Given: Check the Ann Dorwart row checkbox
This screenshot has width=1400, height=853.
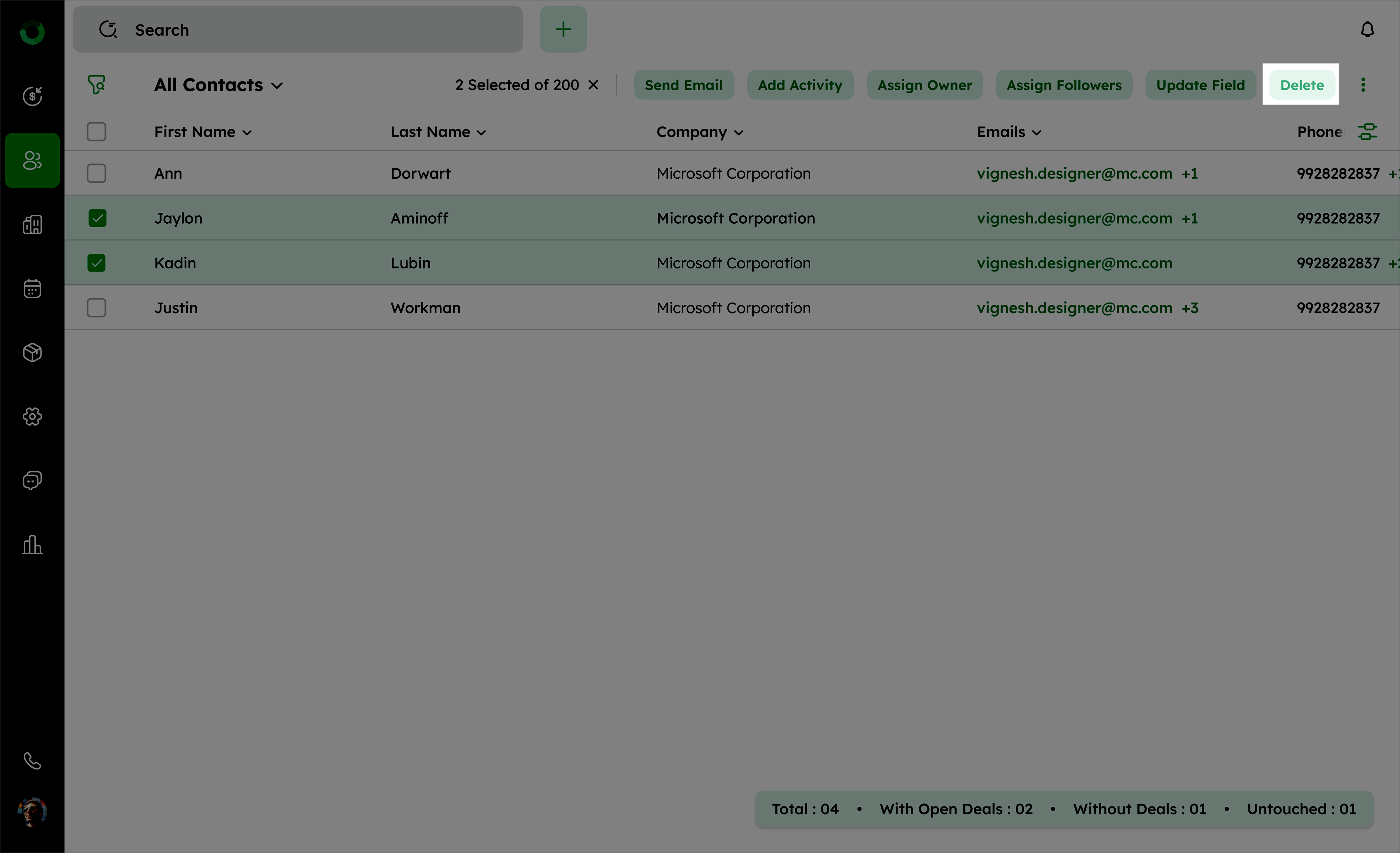Looking at the screenshot, I should [x=97, y=173].
